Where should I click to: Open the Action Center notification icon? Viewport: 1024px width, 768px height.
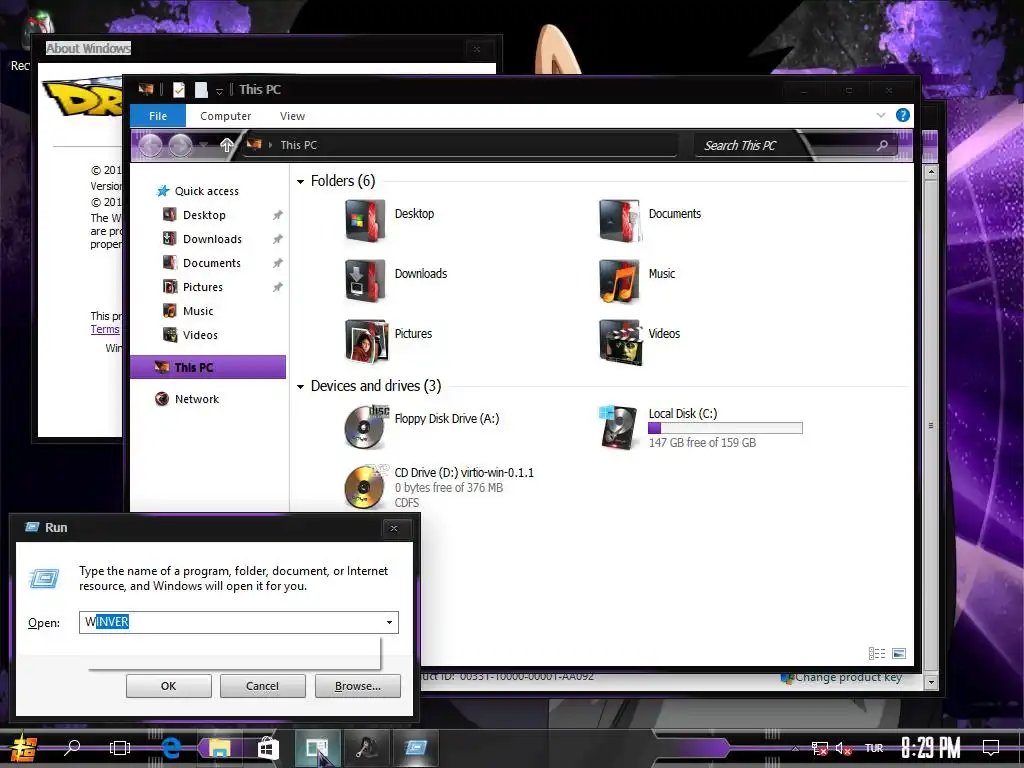pyautogui.click(x=991, y=748)
